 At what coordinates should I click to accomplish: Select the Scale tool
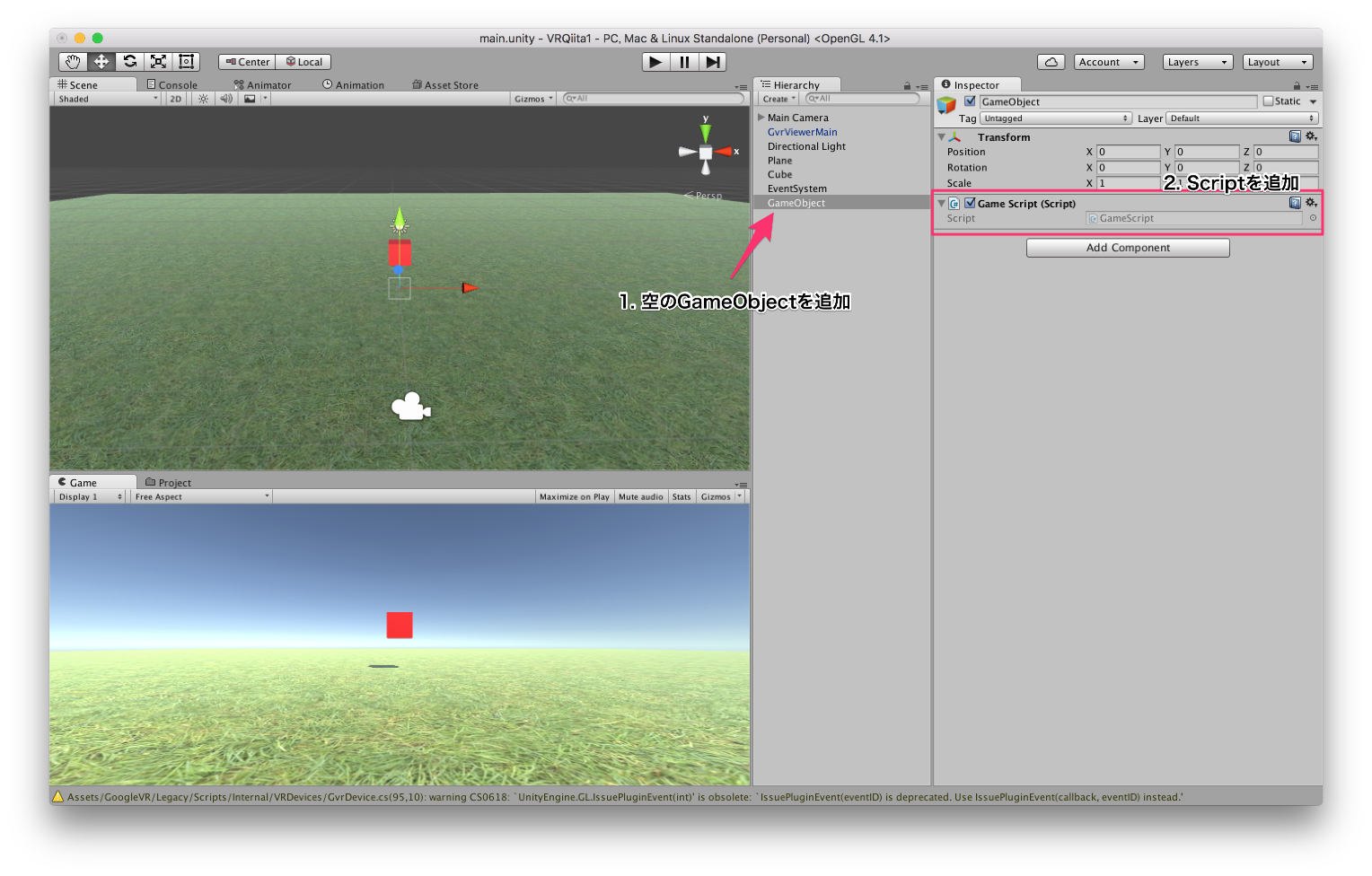click(x=157, y=61)
